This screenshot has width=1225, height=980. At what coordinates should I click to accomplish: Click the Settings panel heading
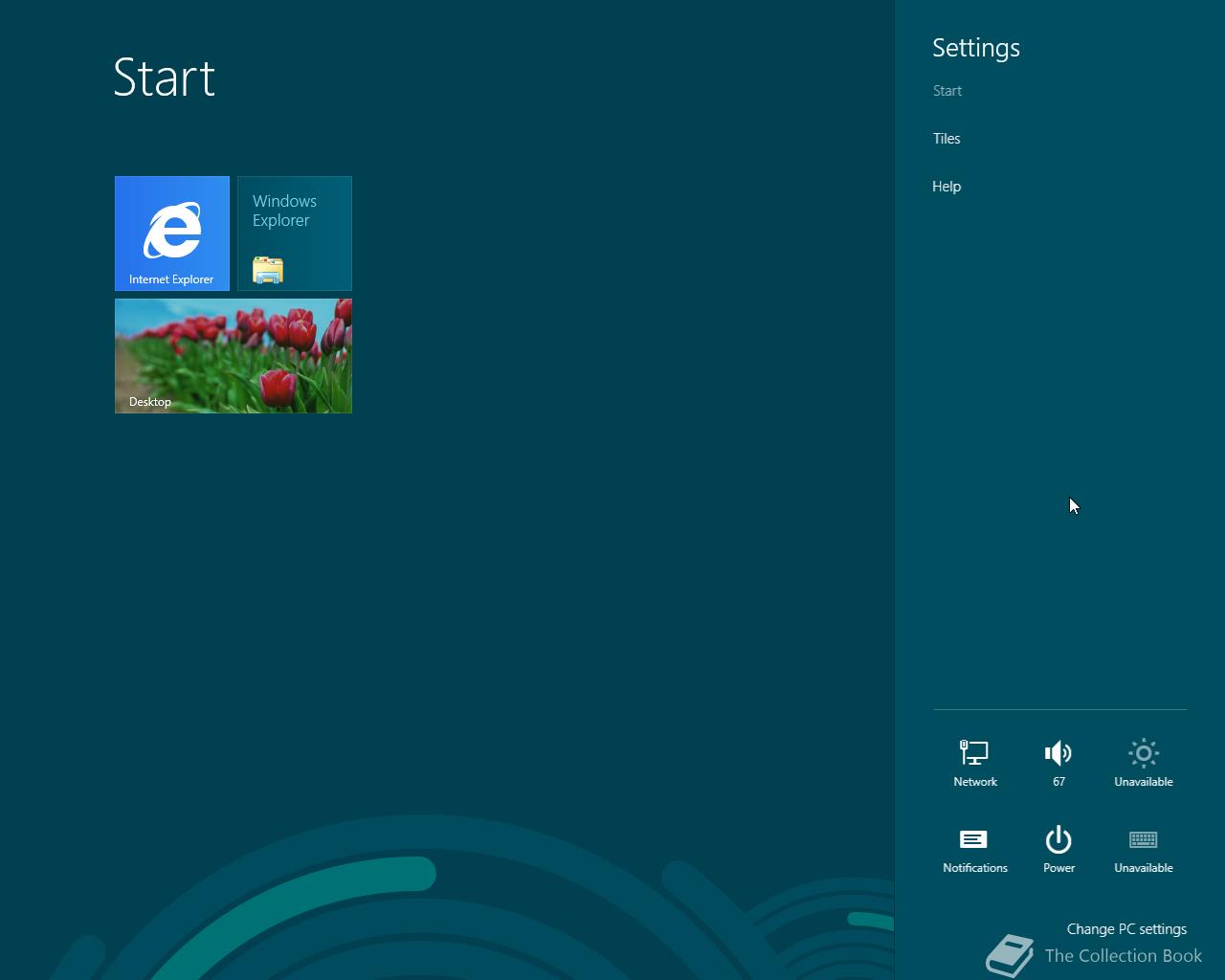976,47
